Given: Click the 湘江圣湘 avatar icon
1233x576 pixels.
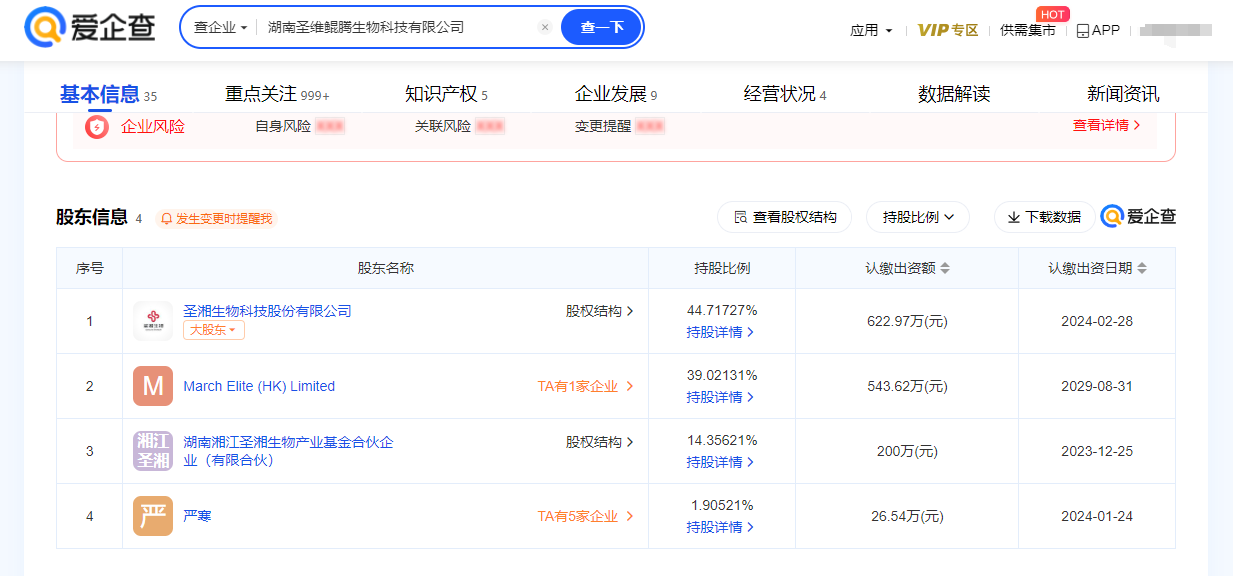Looking at the screenshot, I should tap(153, 451).
